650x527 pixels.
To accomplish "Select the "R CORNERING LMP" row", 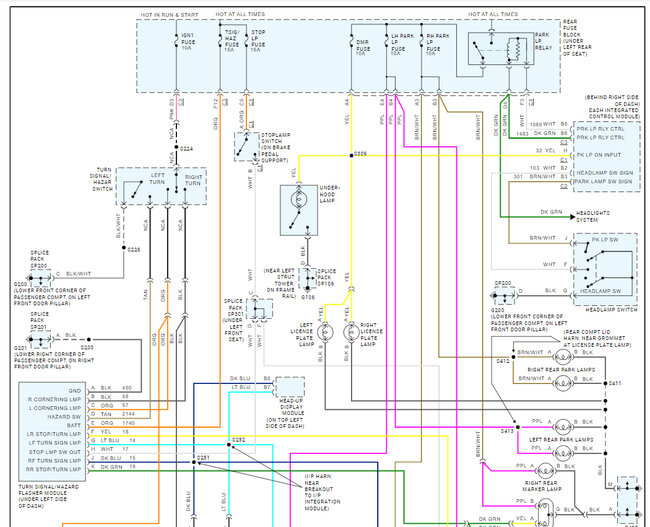I will click(x=54, y=400).
